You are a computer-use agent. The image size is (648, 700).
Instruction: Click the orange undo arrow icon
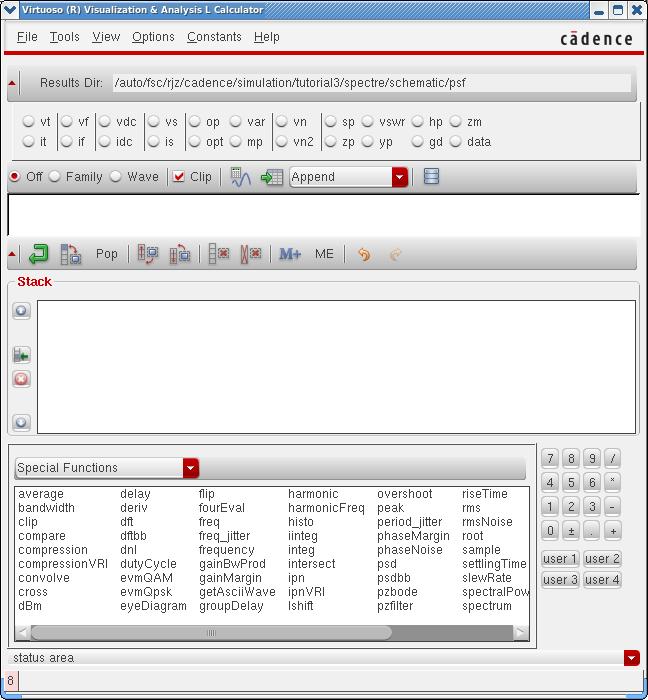pos(364,254)
